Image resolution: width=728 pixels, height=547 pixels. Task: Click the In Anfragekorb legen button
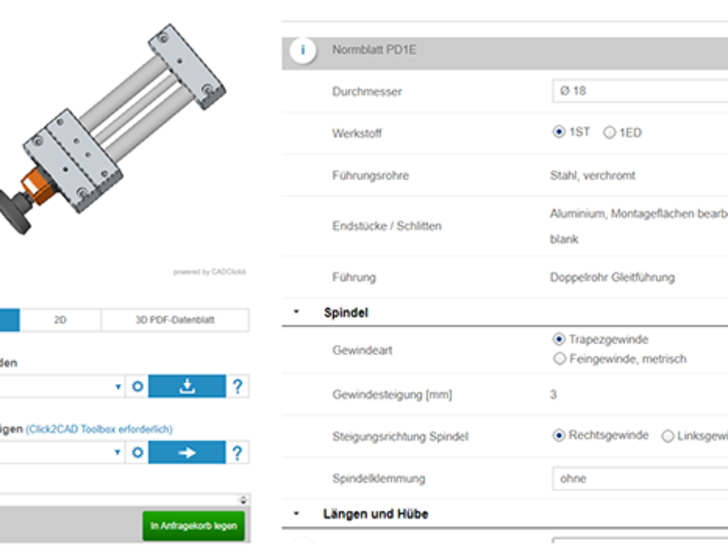pyautogui.click(x=194, y=526)
